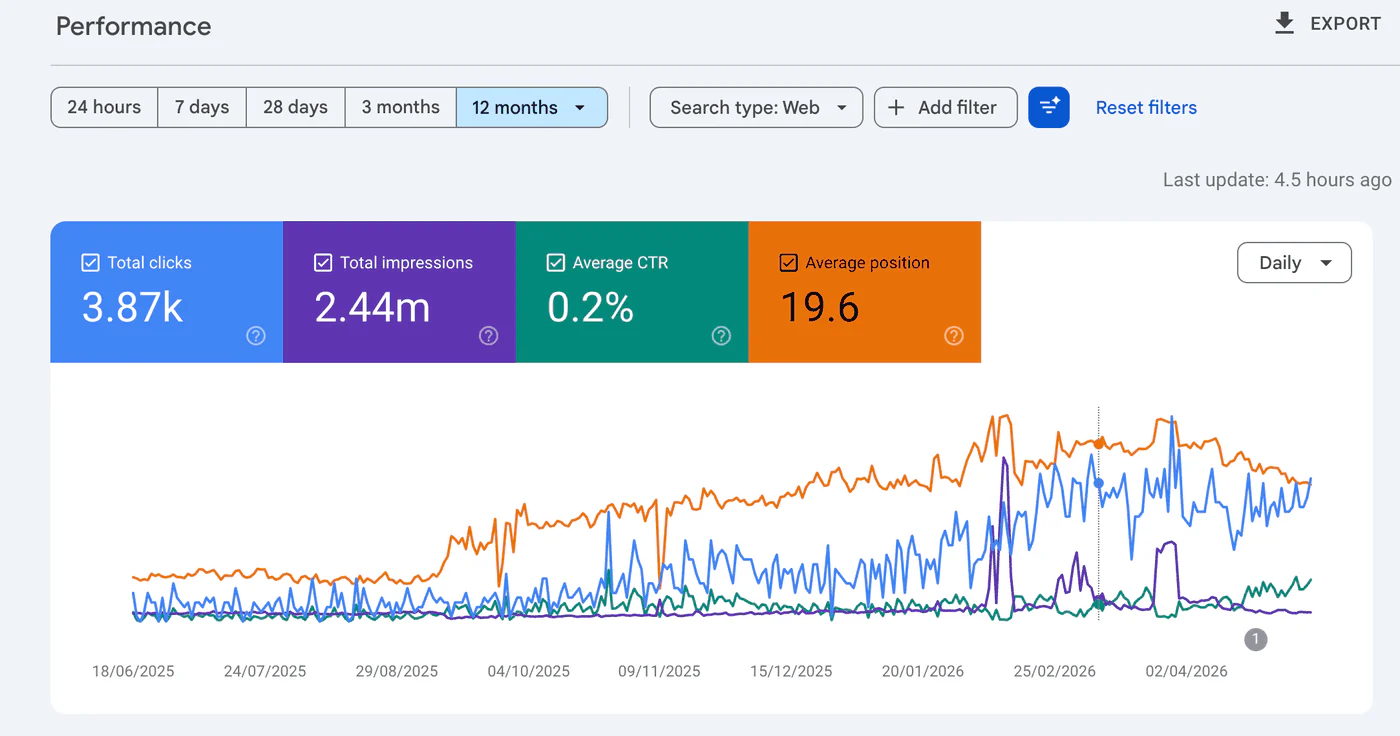Image resolution: width=1400 pixels, height=736 pixels.
Task: Click the plus icon in Add filter
Action: 896,107
